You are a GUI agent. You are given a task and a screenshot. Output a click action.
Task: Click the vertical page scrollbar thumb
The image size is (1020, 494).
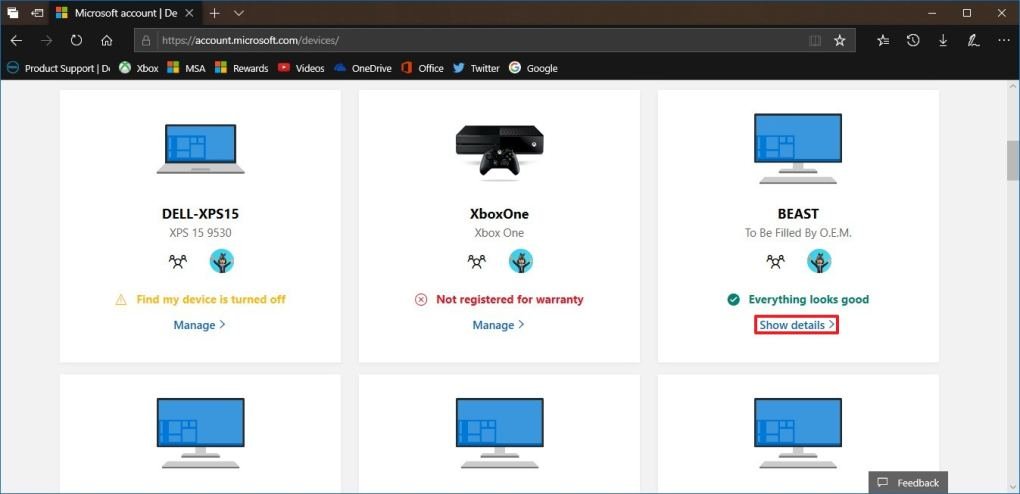(x=1012, y=160)
